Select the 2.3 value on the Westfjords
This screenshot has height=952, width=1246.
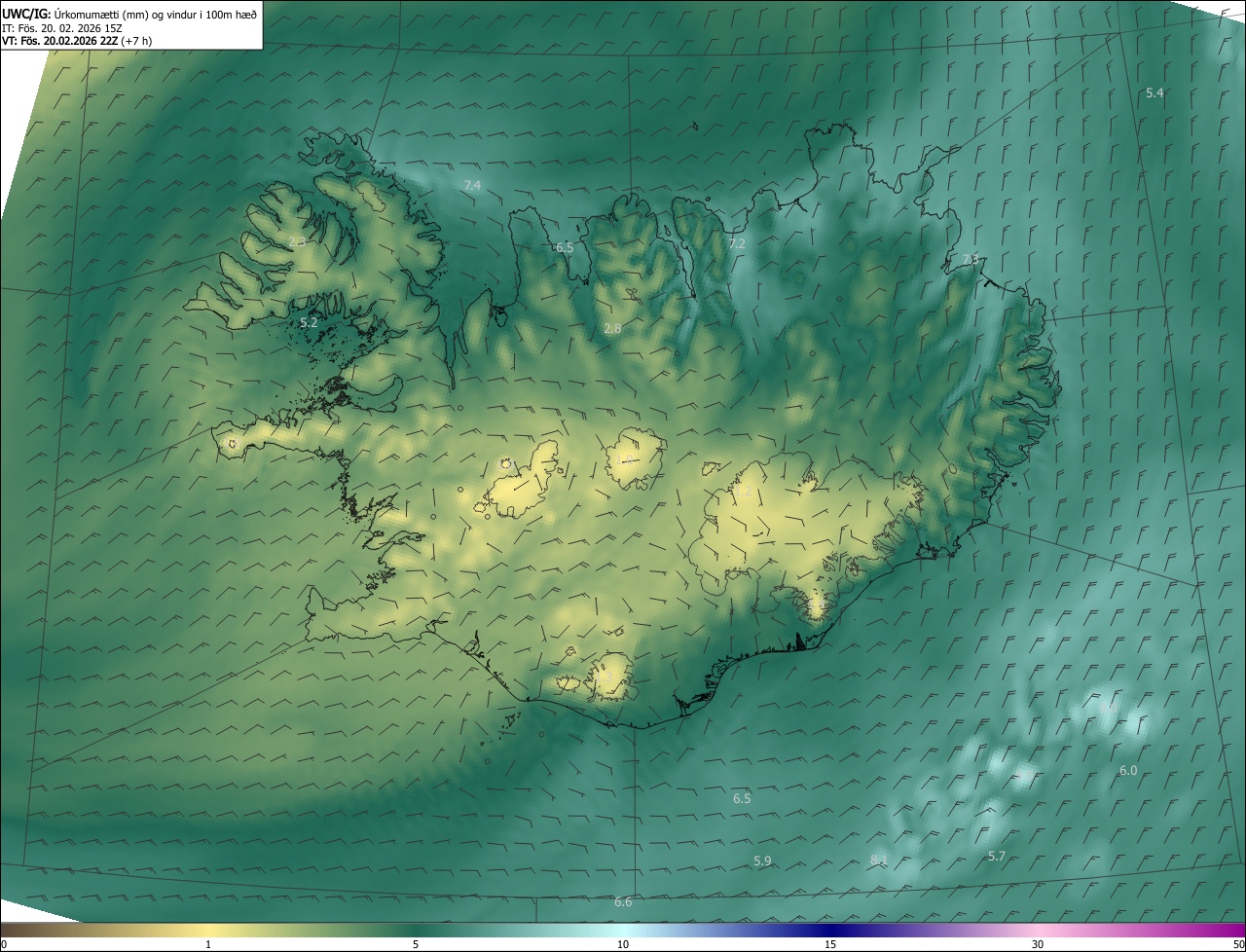coord(297,241)
